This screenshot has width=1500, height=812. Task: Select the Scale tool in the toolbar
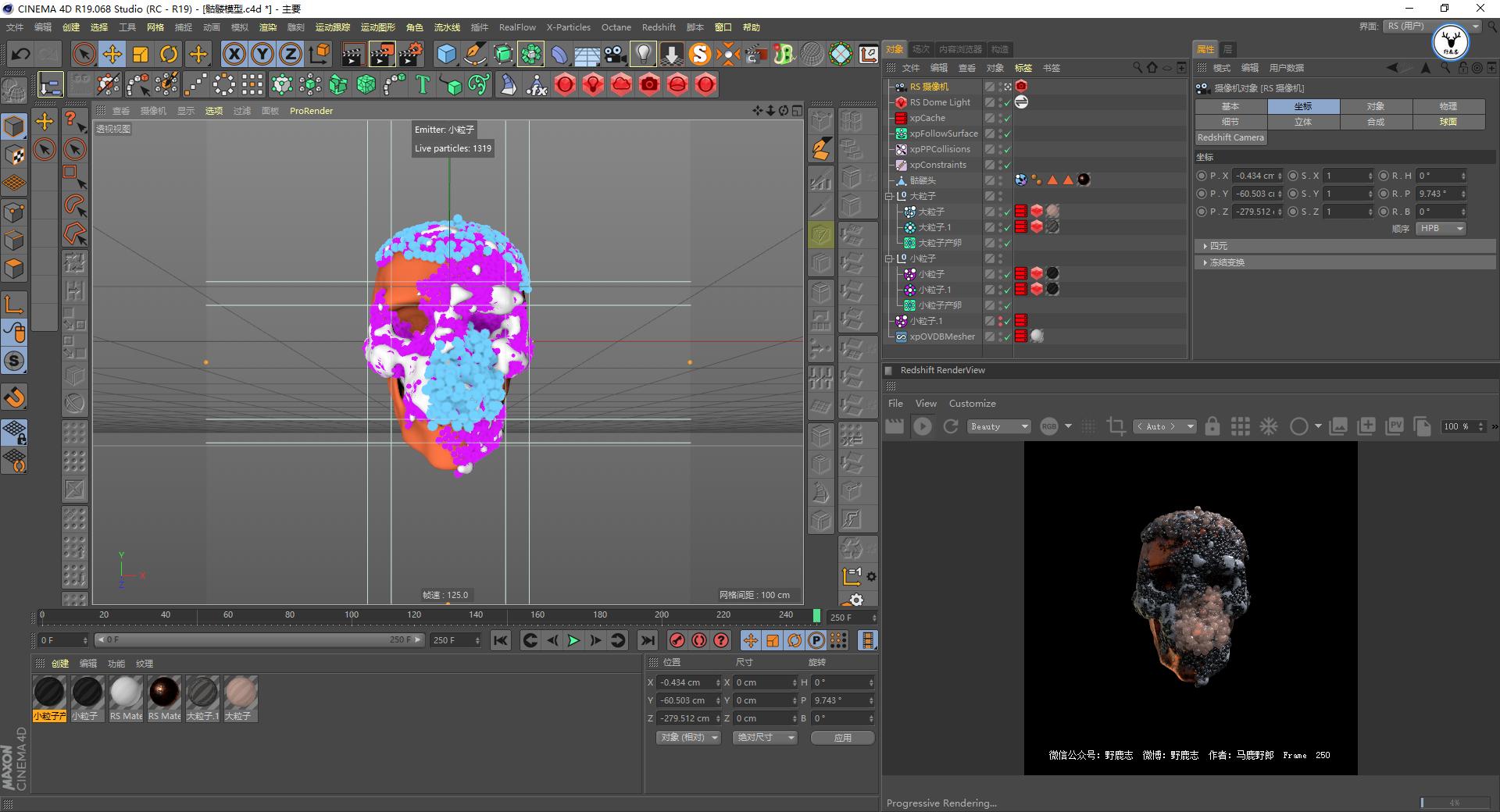coord(141,53)
